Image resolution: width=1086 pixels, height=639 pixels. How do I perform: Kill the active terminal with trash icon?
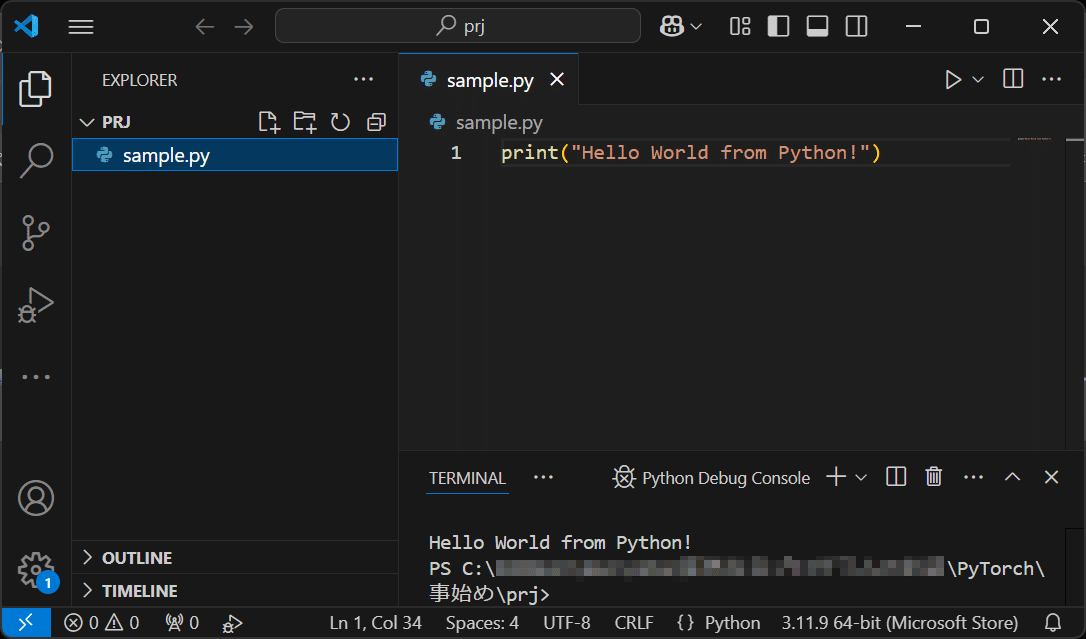(x=933, y=477)
